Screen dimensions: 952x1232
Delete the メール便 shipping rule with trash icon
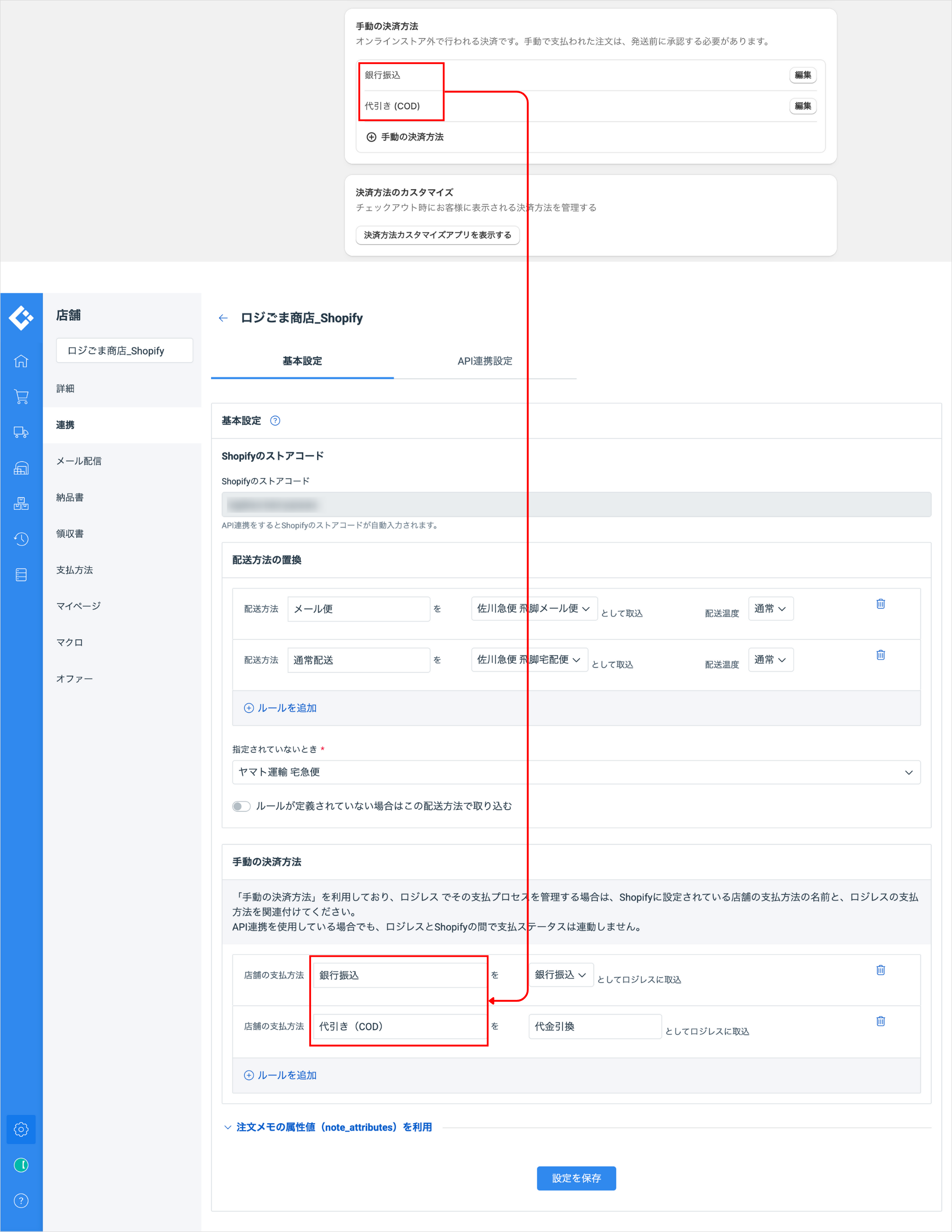point(880,603)
